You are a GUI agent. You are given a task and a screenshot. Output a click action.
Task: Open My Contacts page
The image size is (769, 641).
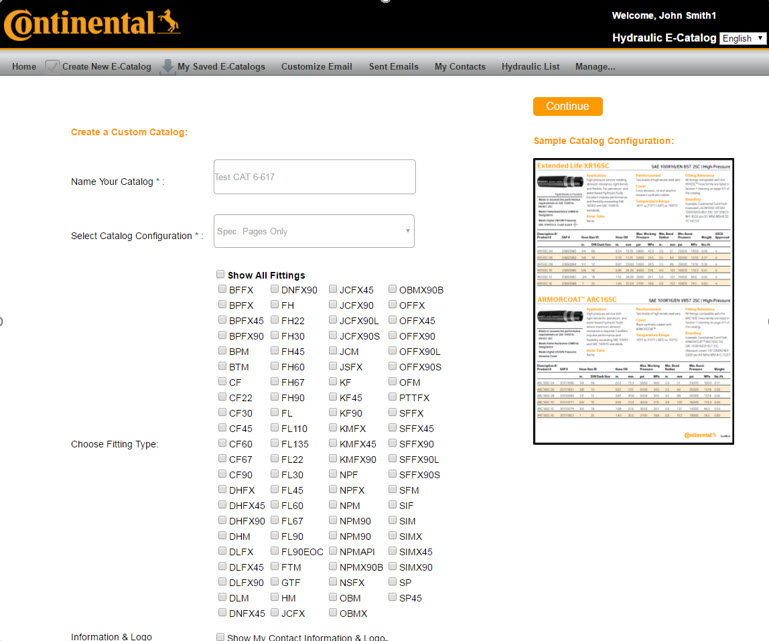pyautogui.click(x=460, y=67)
